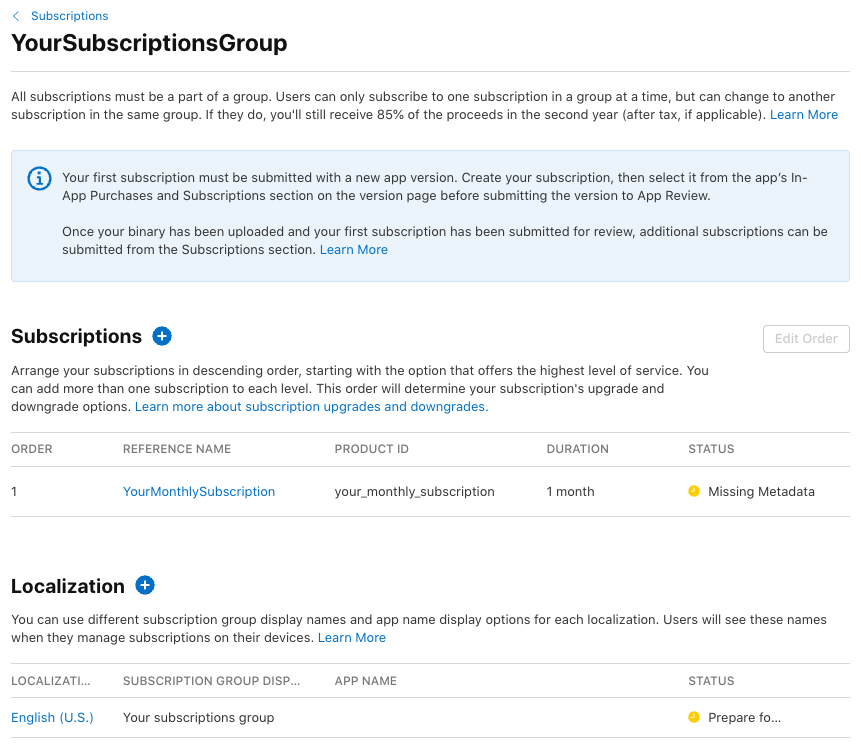Click Learn More in the group description
861x749 pixels.
[x=803, y=114]
